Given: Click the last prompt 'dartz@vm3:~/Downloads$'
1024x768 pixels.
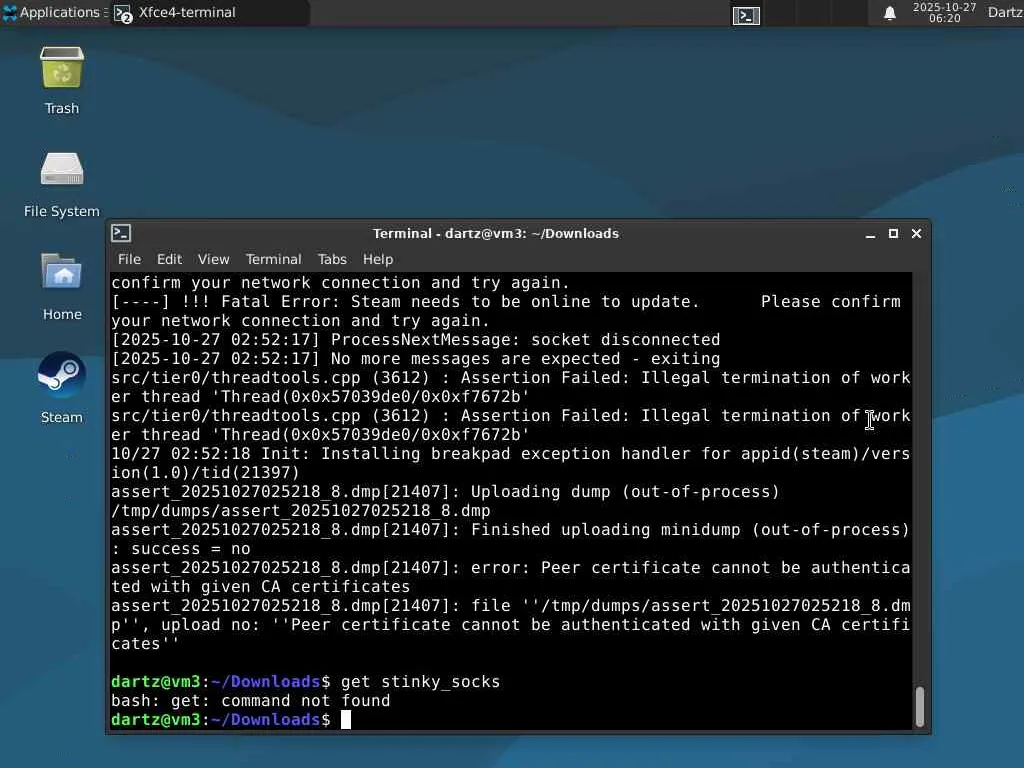Looking at the screenshot, I should tap(221, 720).
